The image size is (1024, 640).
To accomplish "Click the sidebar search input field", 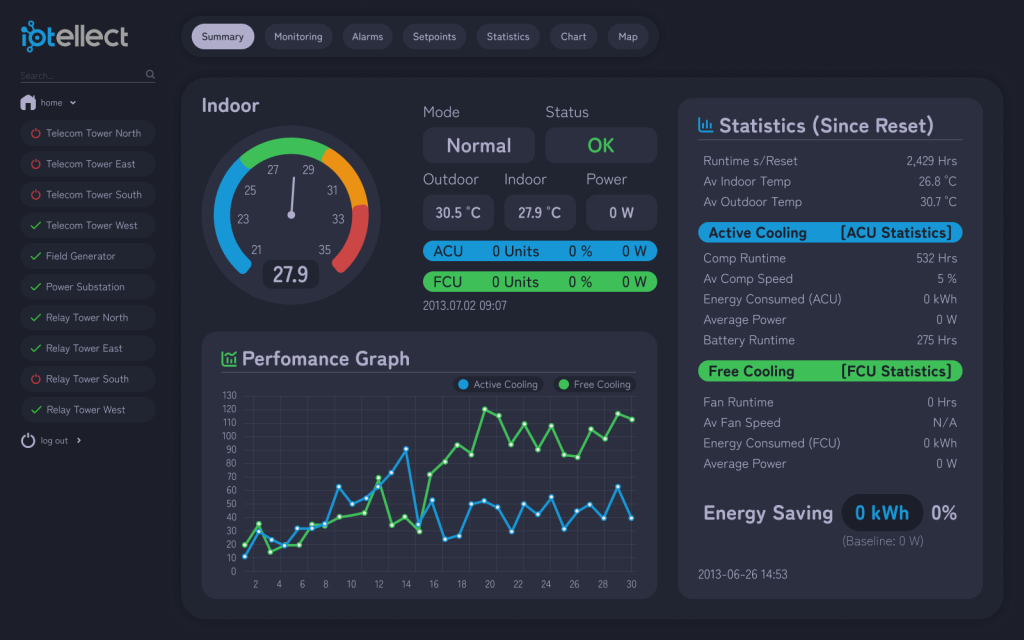I will coord(80,75).
